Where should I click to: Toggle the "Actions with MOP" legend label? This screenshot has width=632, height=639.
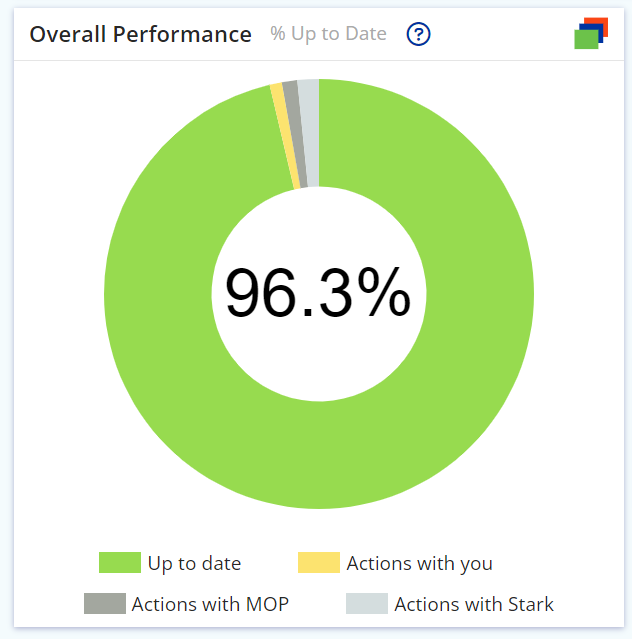210,604
